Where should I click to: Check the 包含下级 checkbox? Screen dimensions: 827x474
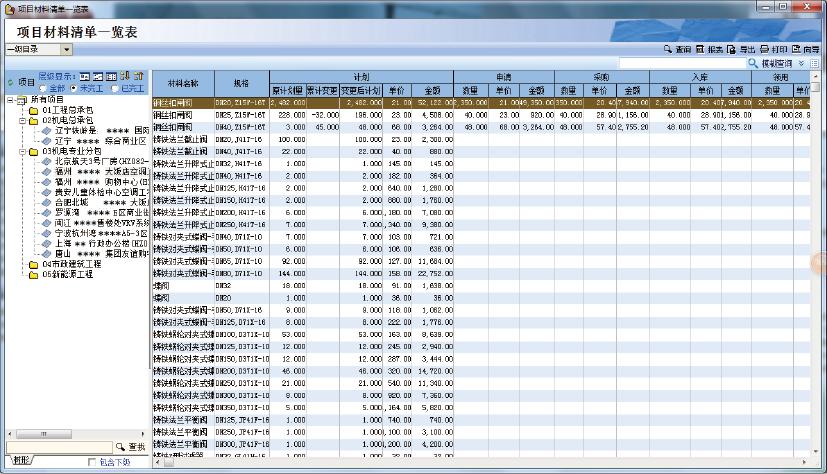click(x=92, y=462)
